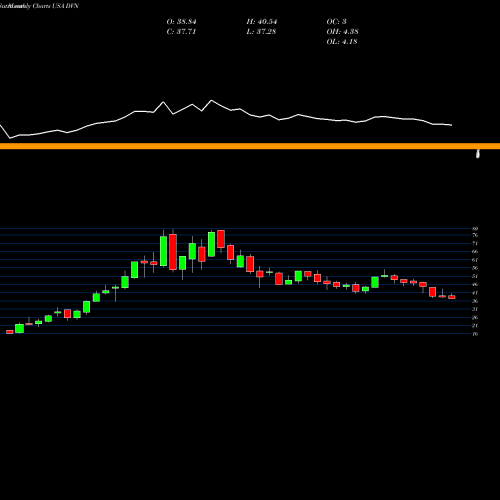Click the 46 price axis label
Viewport: 500px width, 500px height.
click(475, 284)
